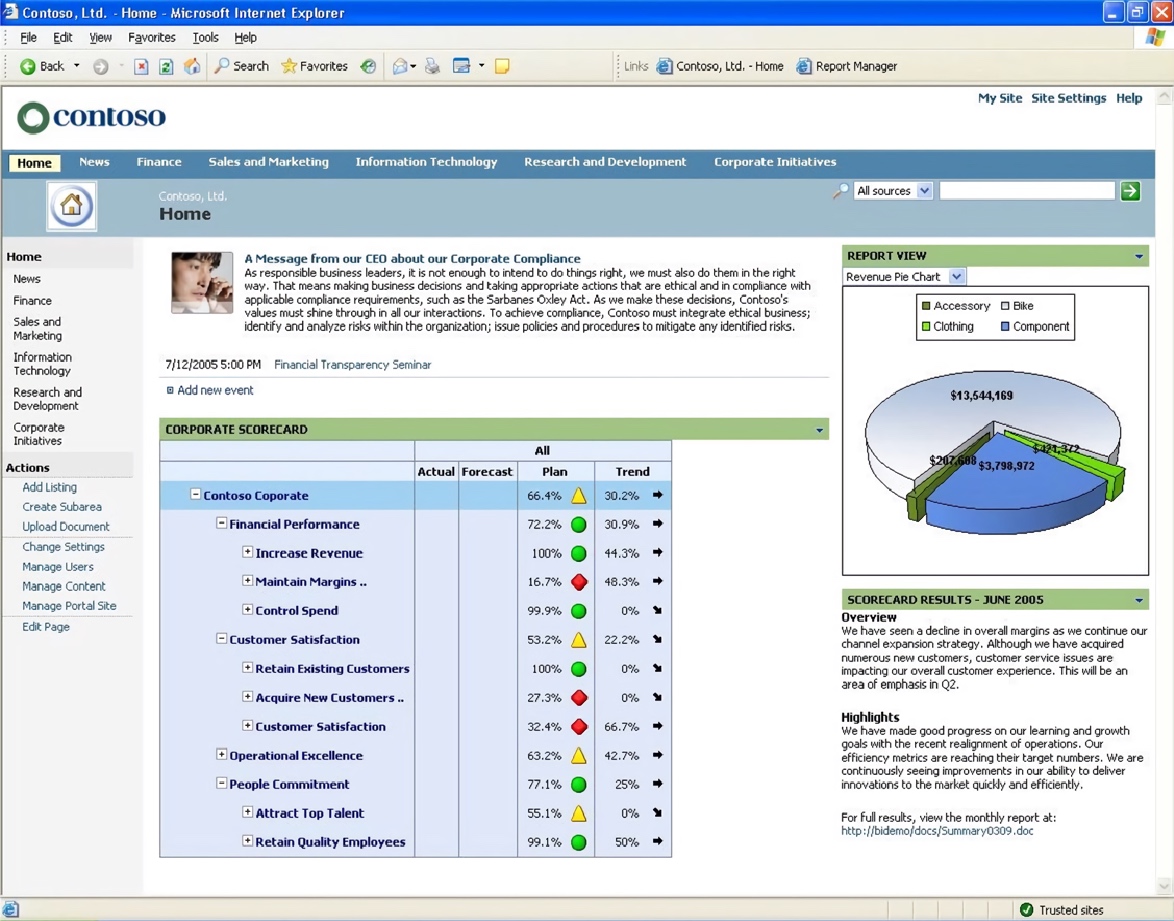Click the green search go arrow
Image resolution: width=1174 pixels, height=921 pixels.
1131,191
